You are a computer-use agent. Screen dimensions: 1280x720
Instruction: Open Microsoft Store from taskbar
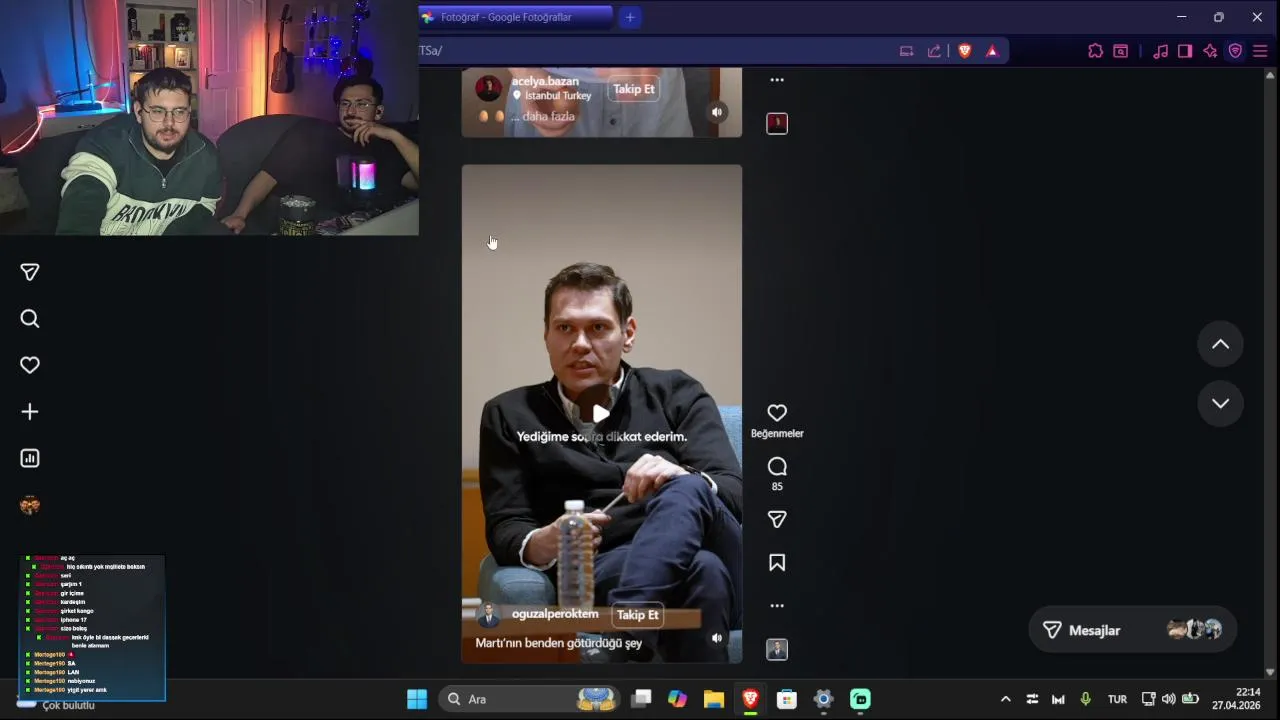pyautogui.click(x=787, y=699)
